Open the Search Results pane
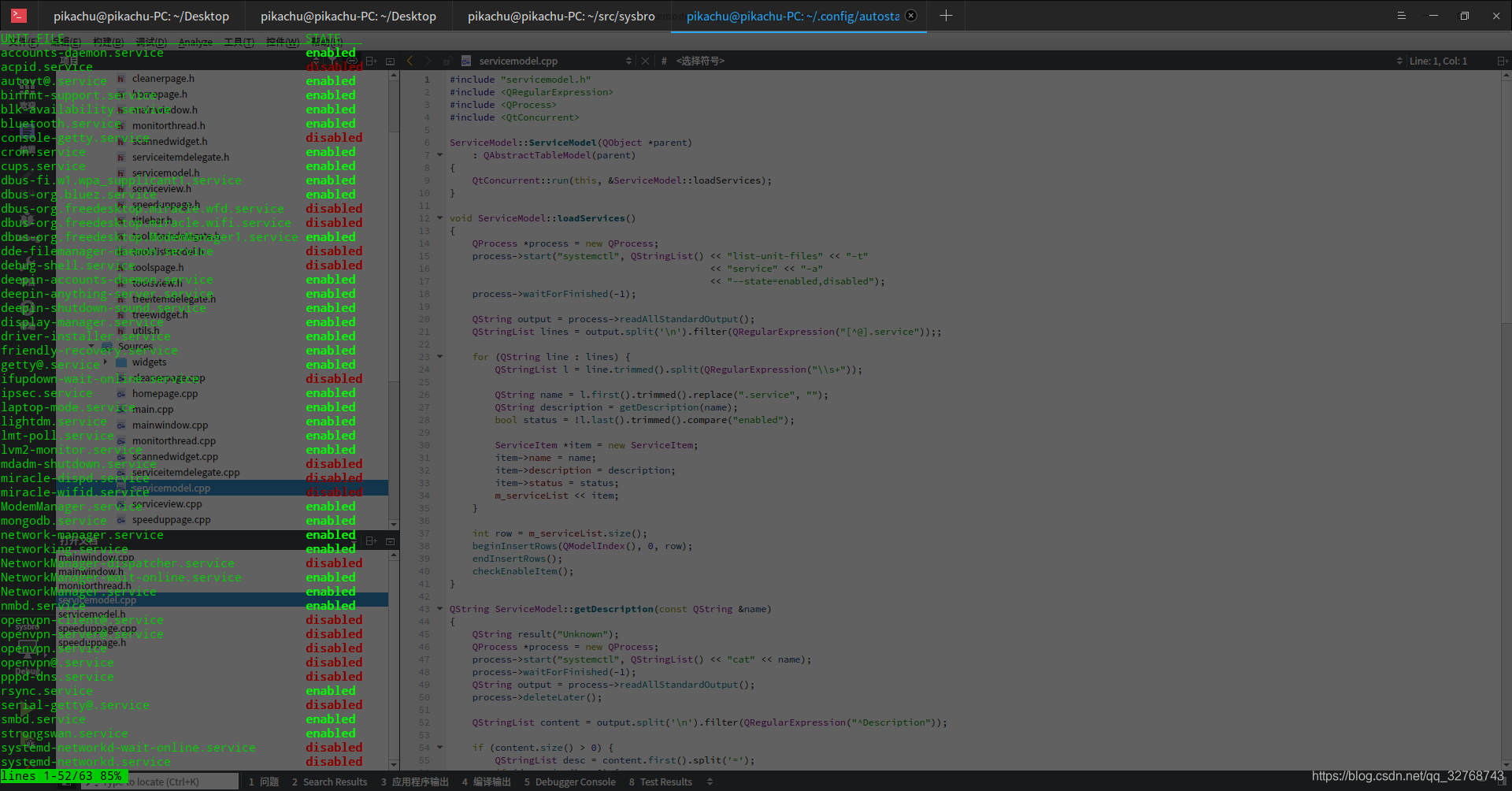The width and height of the screenshot is (1512, 791). (329, 782)
